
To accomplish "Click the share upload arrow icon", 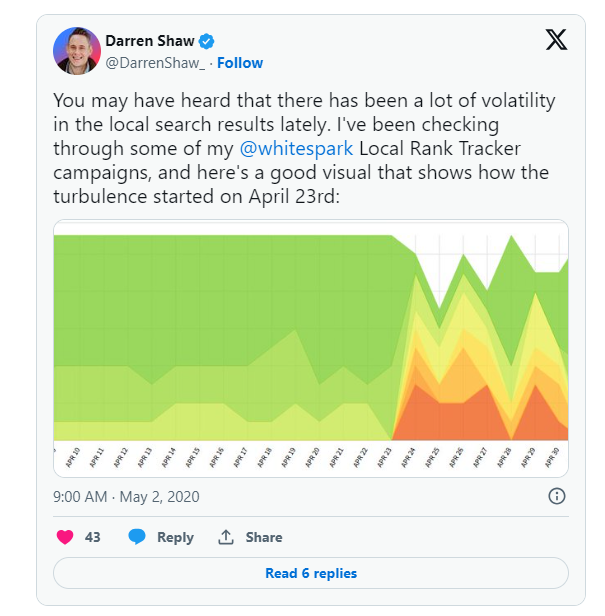I will tap(226, 537).
